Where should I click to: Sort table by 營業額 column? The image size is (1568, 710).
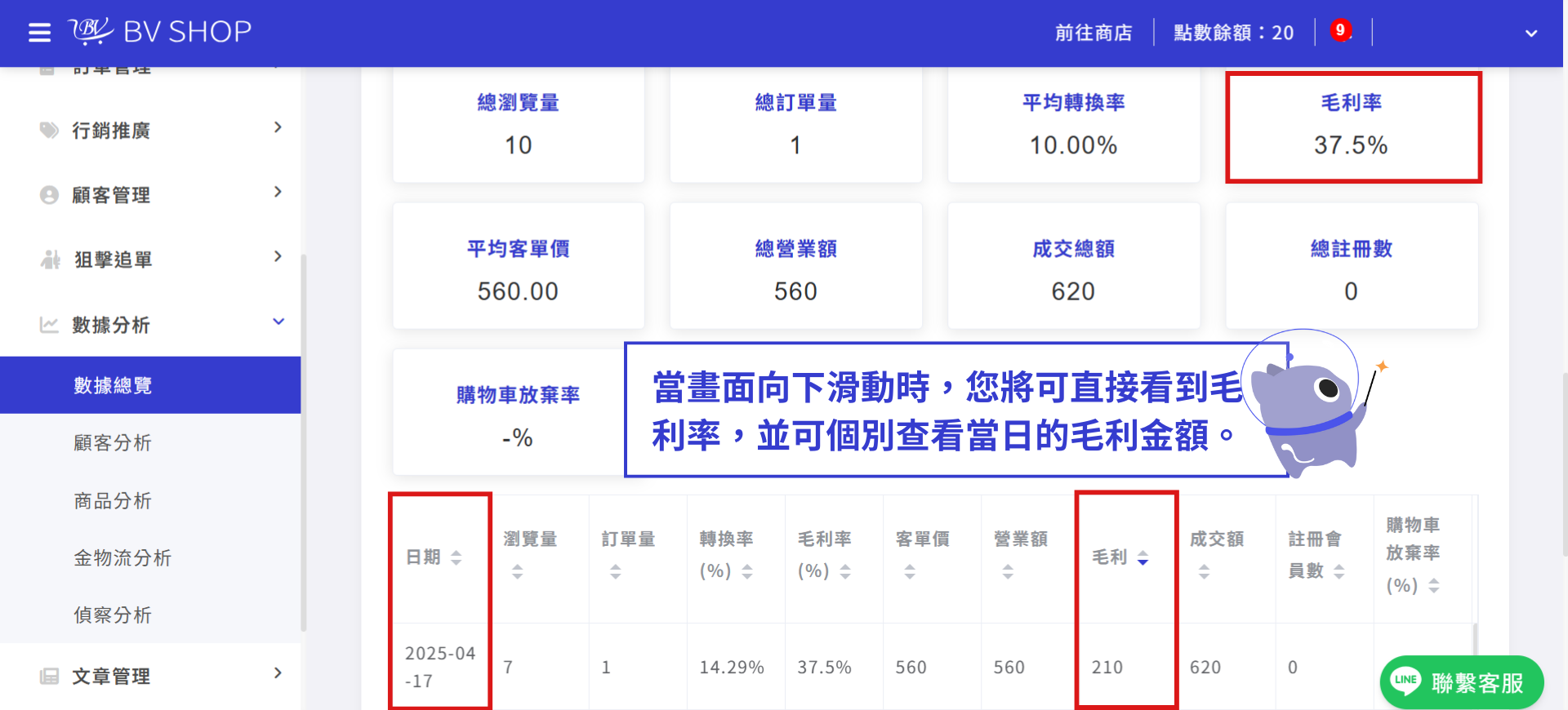click(x=1007, y=572)
